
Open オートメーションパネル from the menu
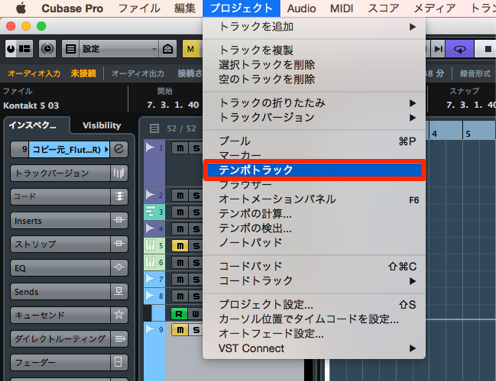tap(314, 199)
